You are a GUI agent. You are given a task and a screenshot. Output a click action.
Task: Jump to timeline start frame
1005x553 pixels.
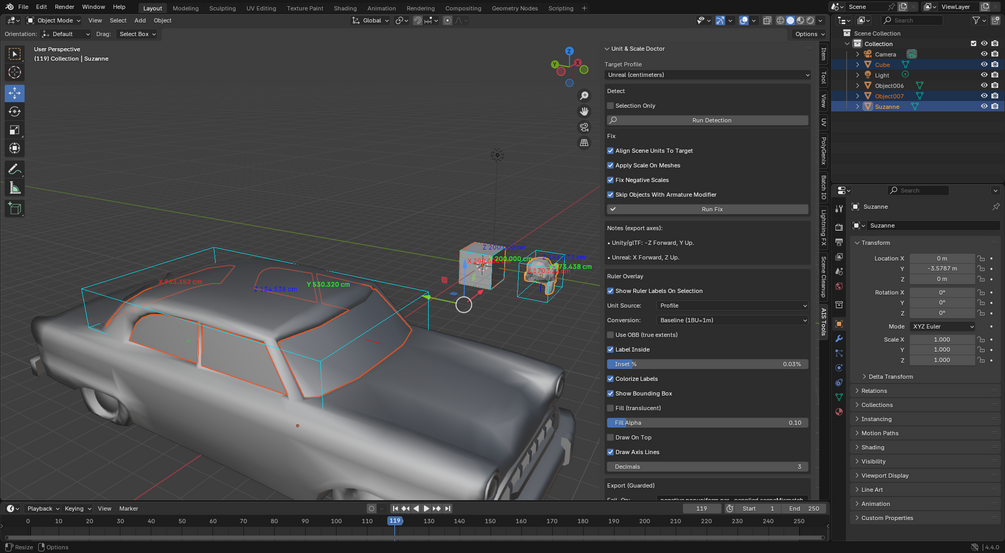(x=395, y=508)
